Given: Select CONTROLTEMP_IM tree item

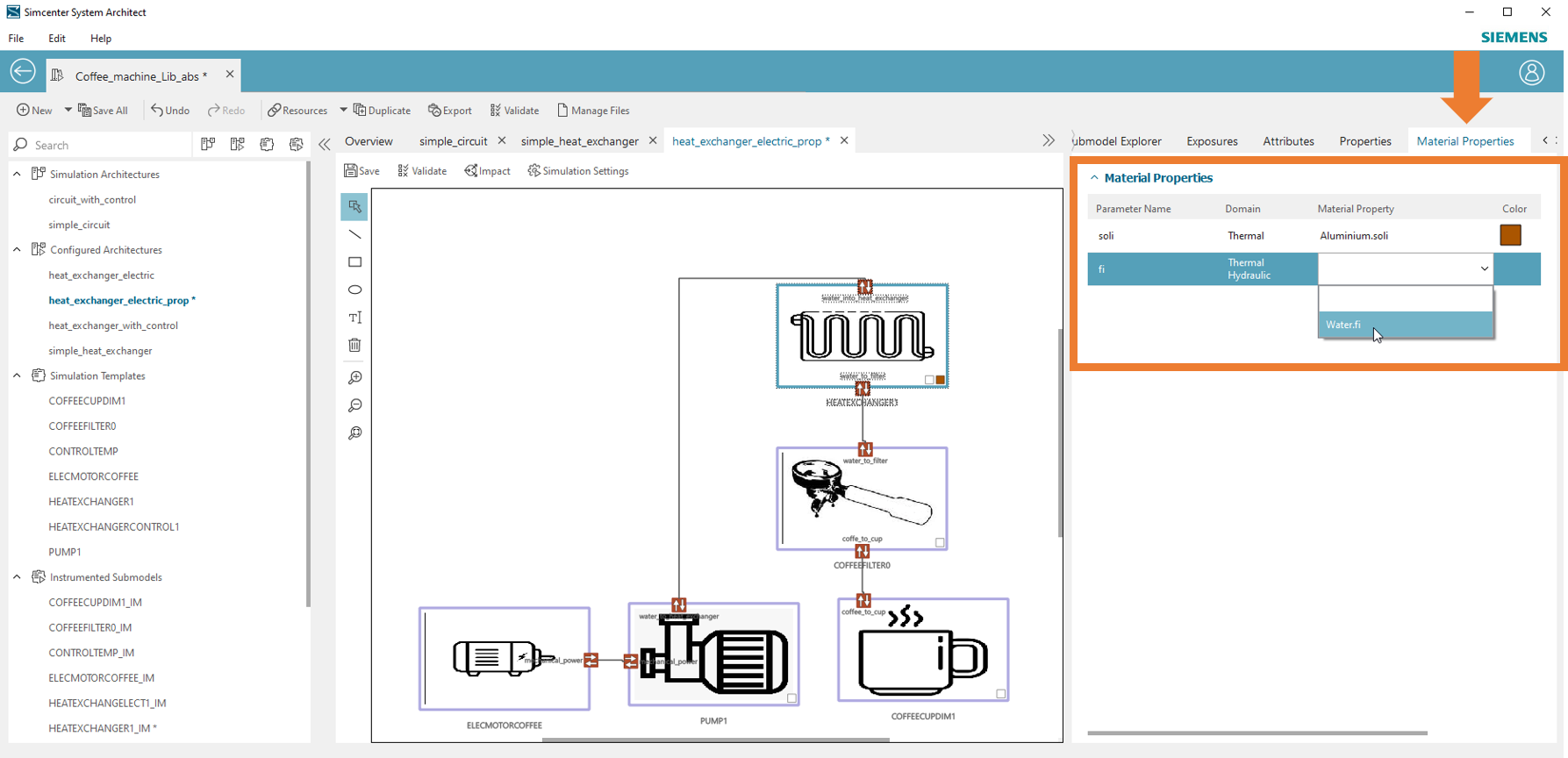Looking at the screenshot, I should pyautogui.click(x=91, y=653).
